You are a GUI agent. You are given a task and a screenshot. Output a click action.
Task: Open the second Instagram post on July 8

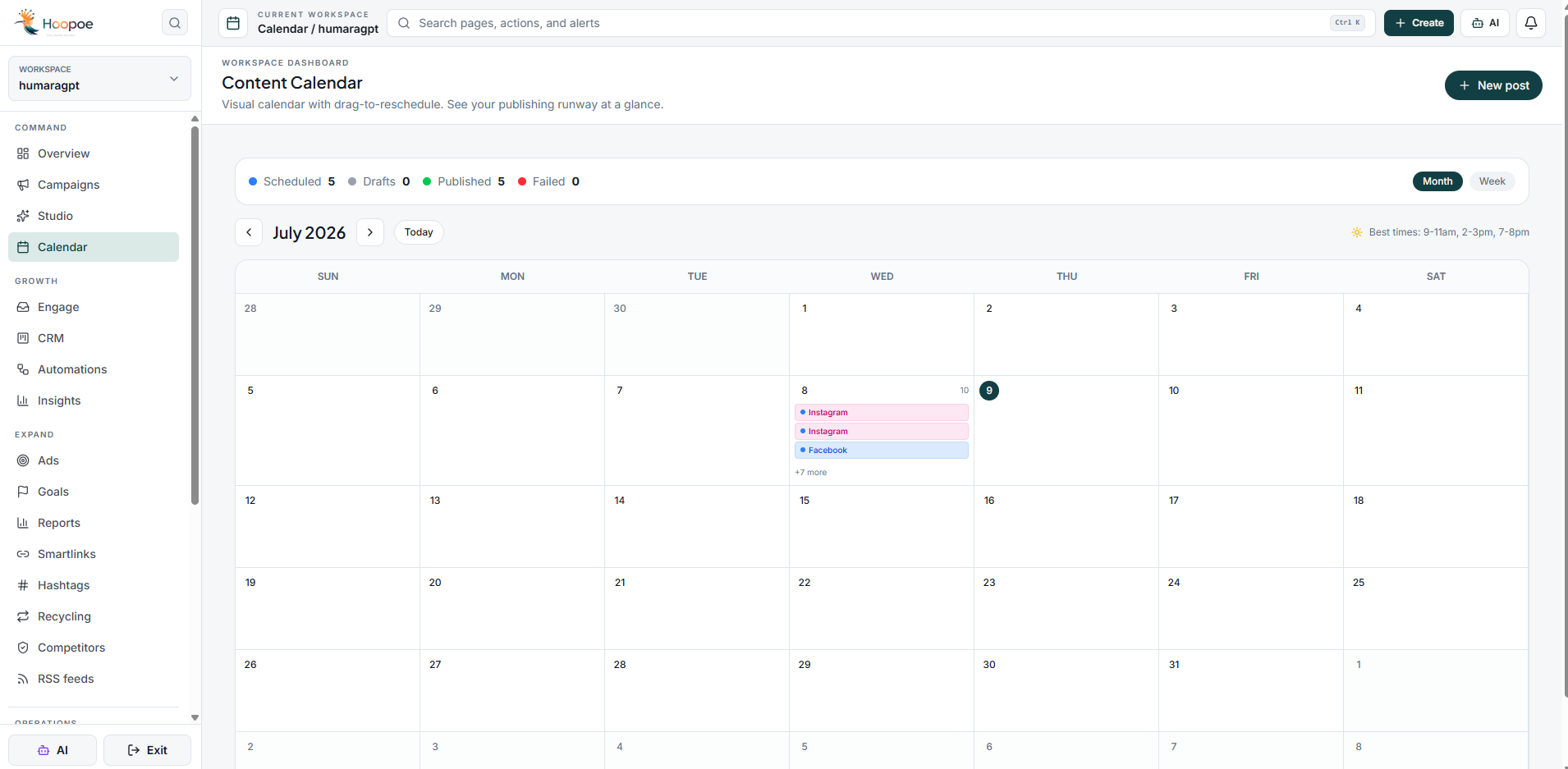pyautogui.click(x=882, y=431)
